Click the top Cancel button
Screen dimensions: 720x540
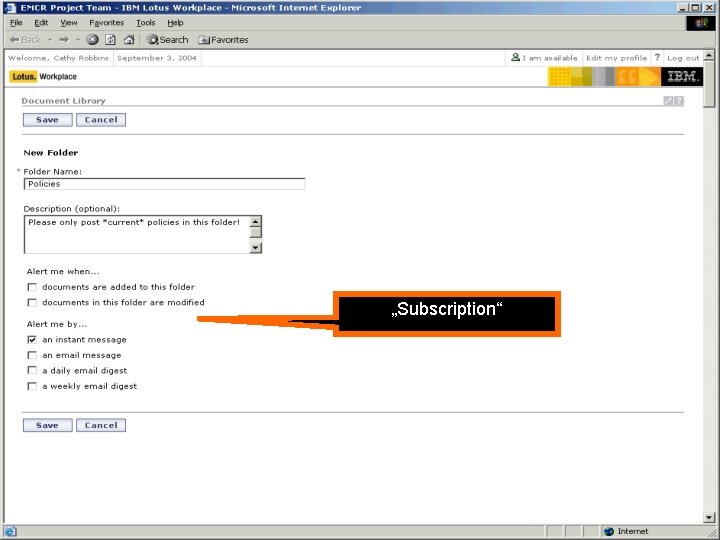101,120
